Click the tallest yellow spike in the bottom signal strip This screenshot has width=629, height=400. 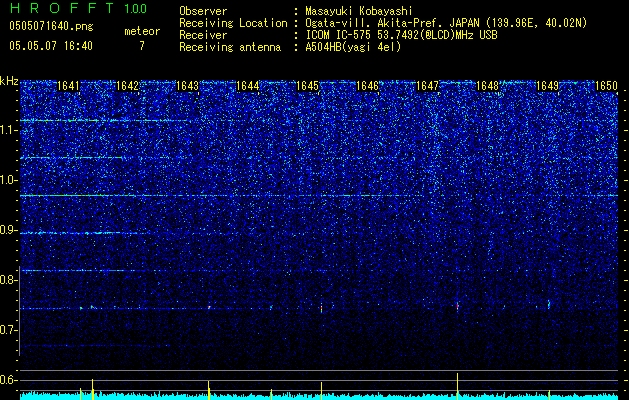click(x=457, y=386)
